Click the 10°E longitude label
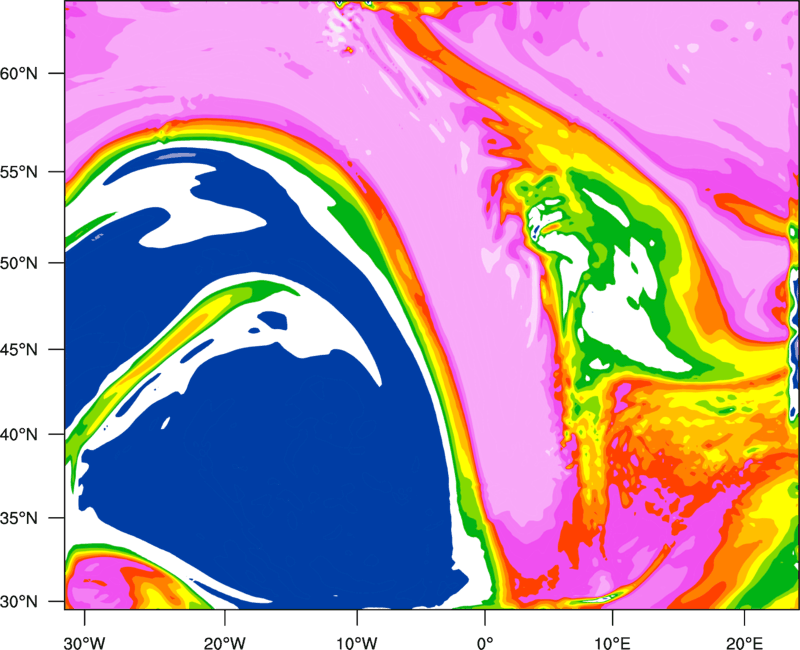This screenshot has height=650, width=800. pyautogui.click(x=612, y=643)
